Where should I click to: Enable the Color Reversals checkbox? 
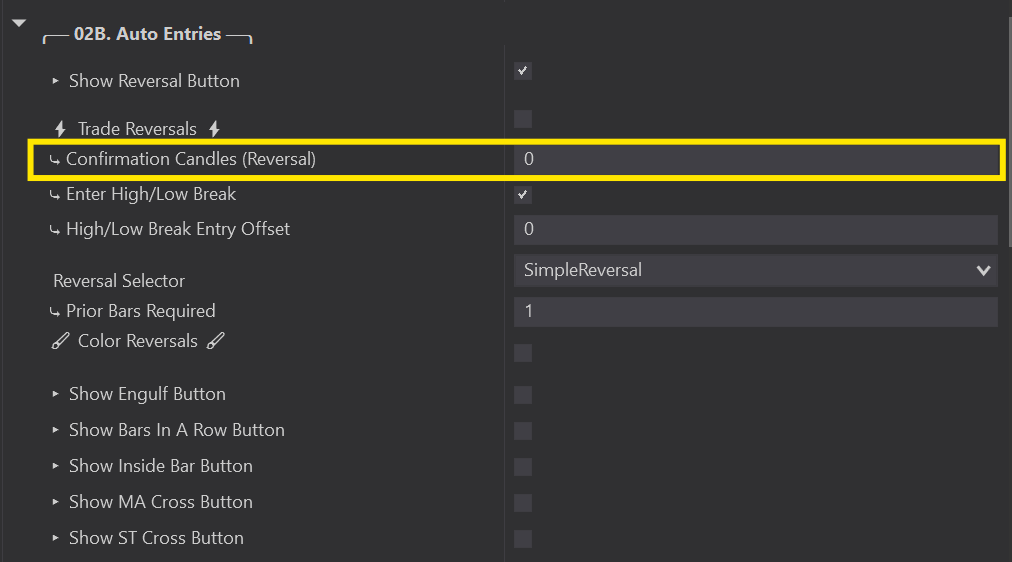(523, 353)
